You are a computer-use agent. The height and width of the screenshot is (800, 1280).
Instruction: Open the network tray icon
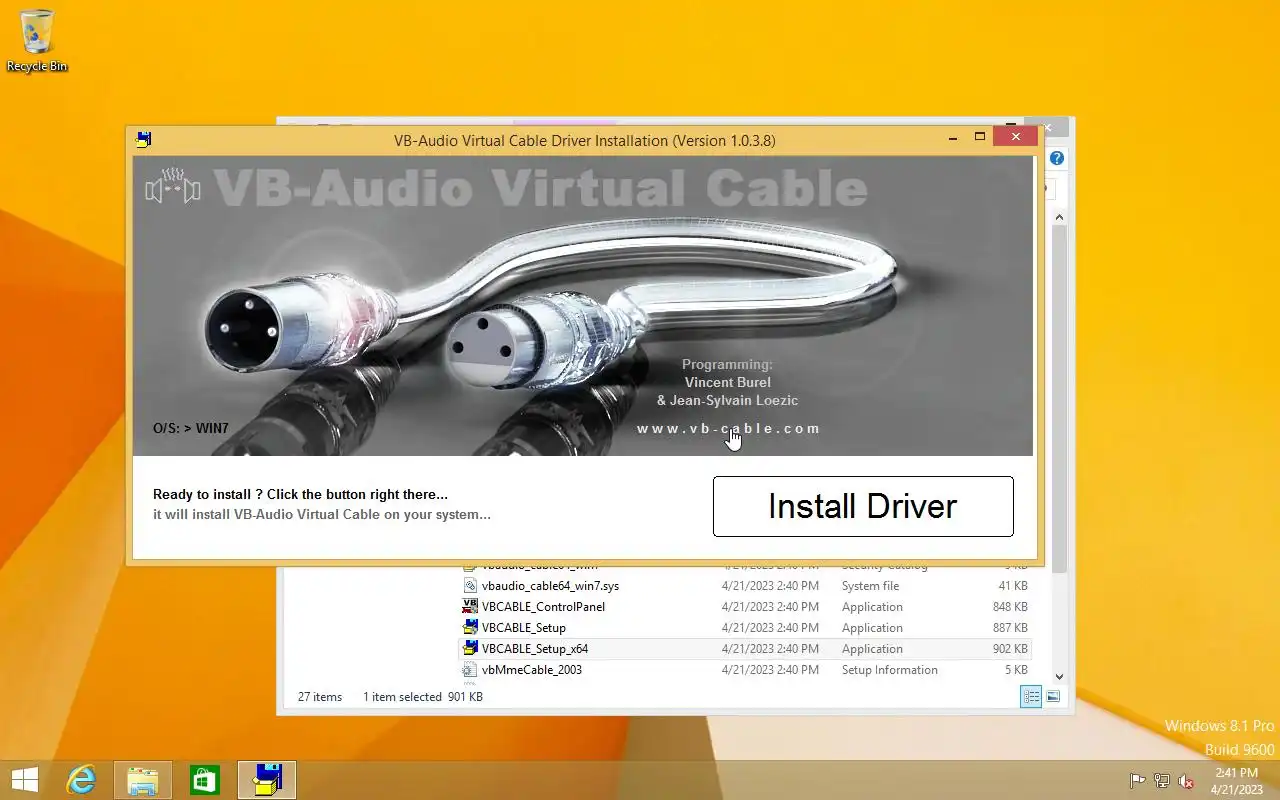pos(1162,781)
